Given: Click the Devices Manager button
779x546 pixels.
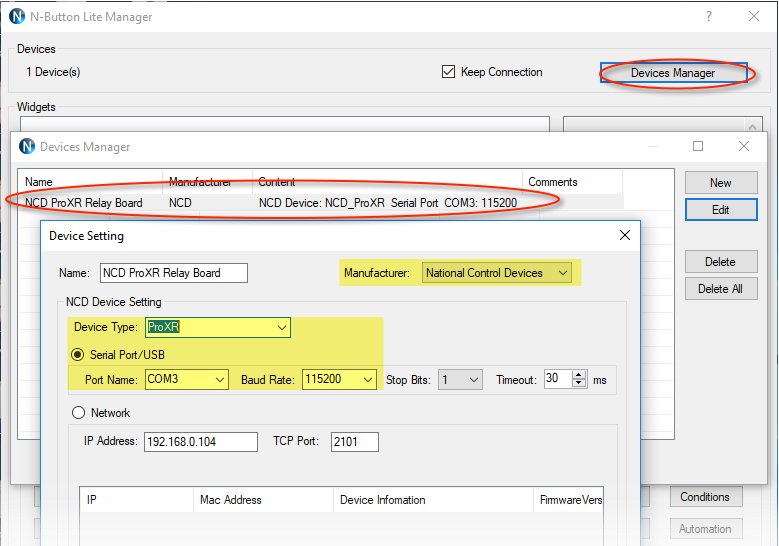Looking at the screenshot, I should coord(673,73).
